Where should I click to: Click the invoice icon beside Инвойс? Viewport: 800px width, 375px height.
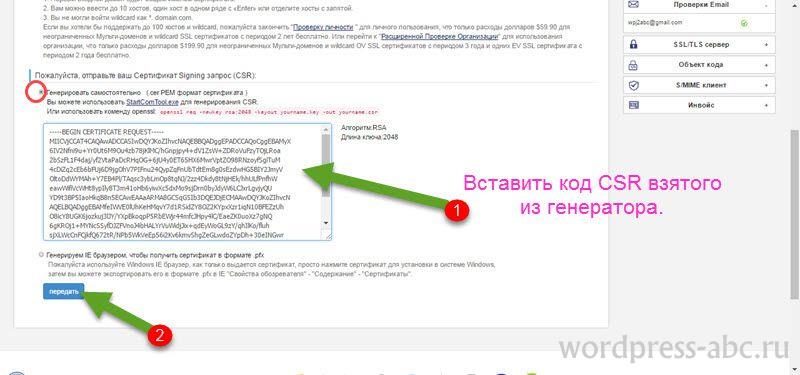coord(634,105)
